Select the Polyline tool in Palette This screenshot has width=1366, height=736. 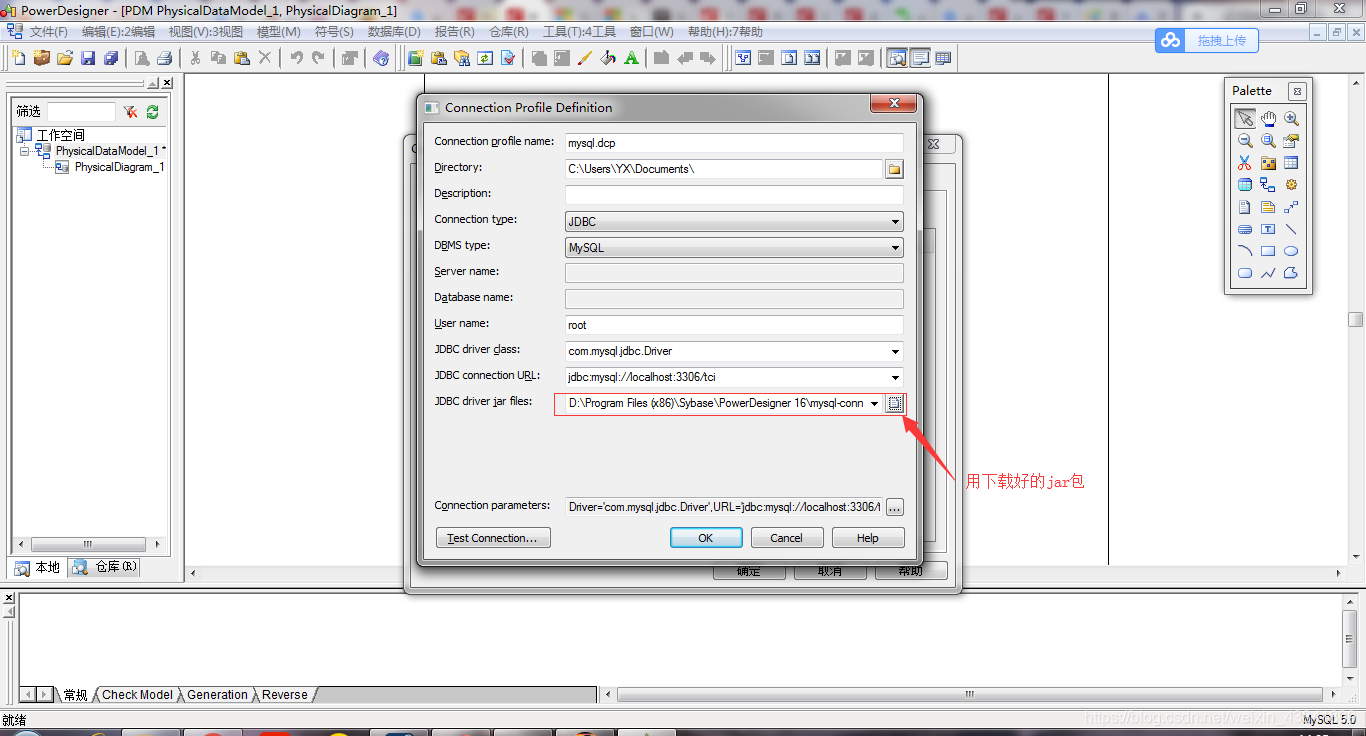pos(1268,273)
